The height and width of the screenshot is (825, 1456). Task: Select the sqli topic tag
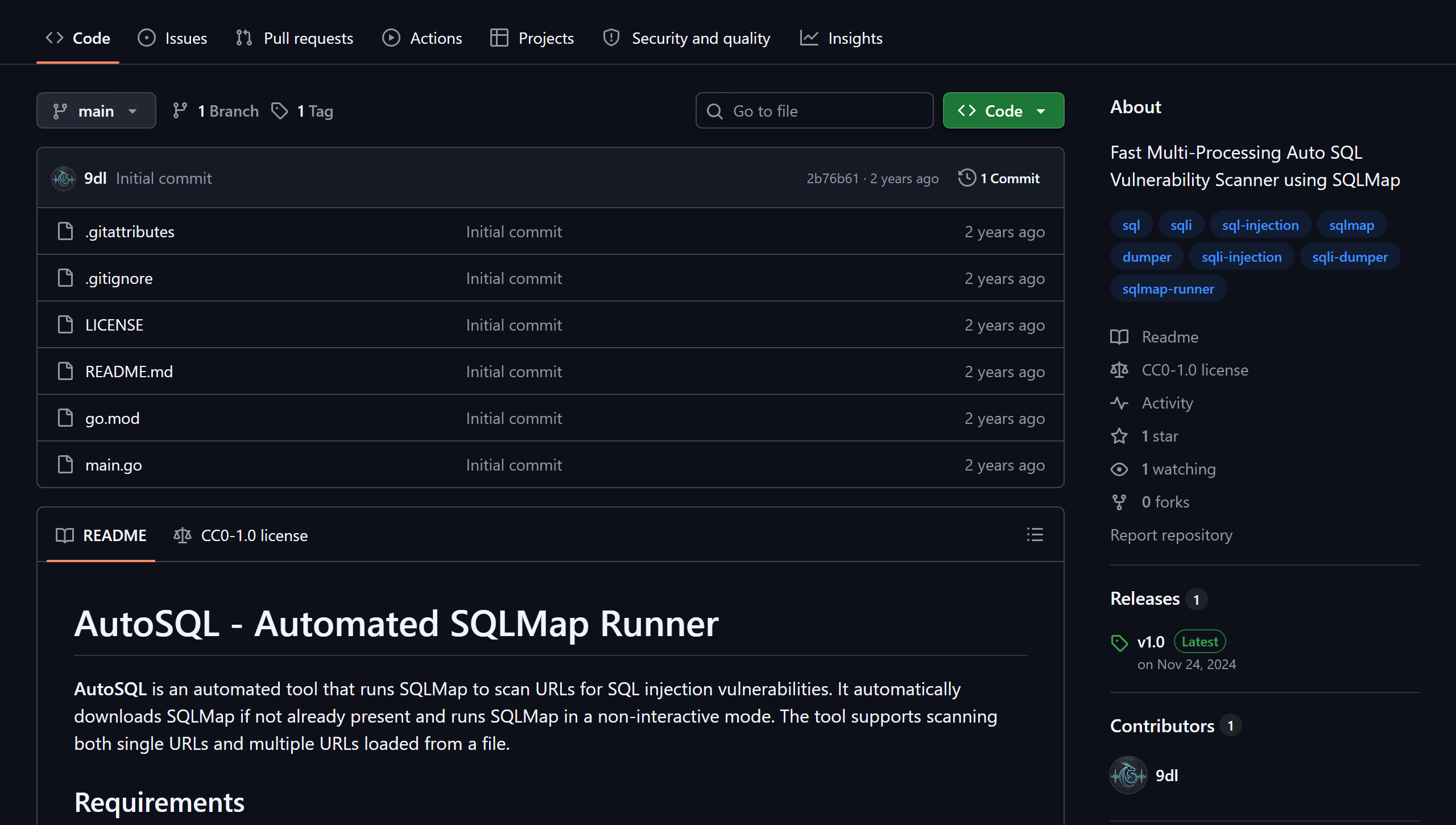tap(1181, 225)
